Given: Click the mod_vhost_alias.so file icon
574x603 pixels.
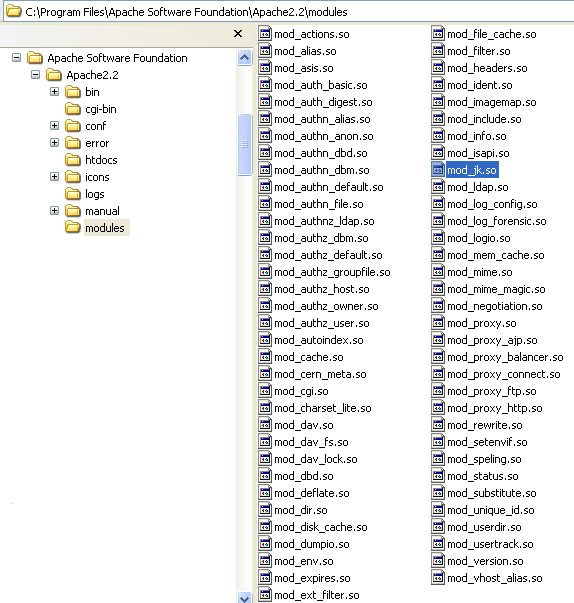Looking at the screenshot, I should 438,578.
